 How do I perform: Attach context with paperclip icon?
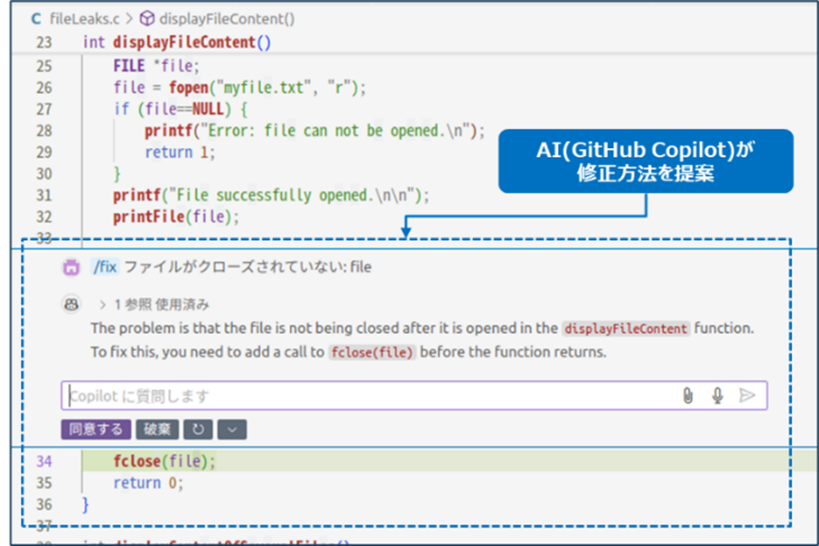tap(688, 396)
